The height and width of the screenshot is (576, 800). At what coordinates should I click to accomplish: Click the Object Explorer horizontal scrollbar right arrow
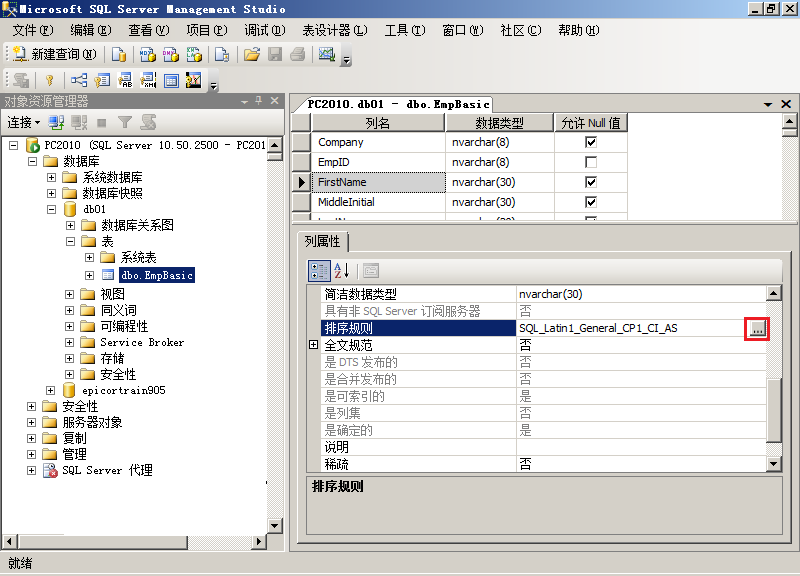point(259,541)
